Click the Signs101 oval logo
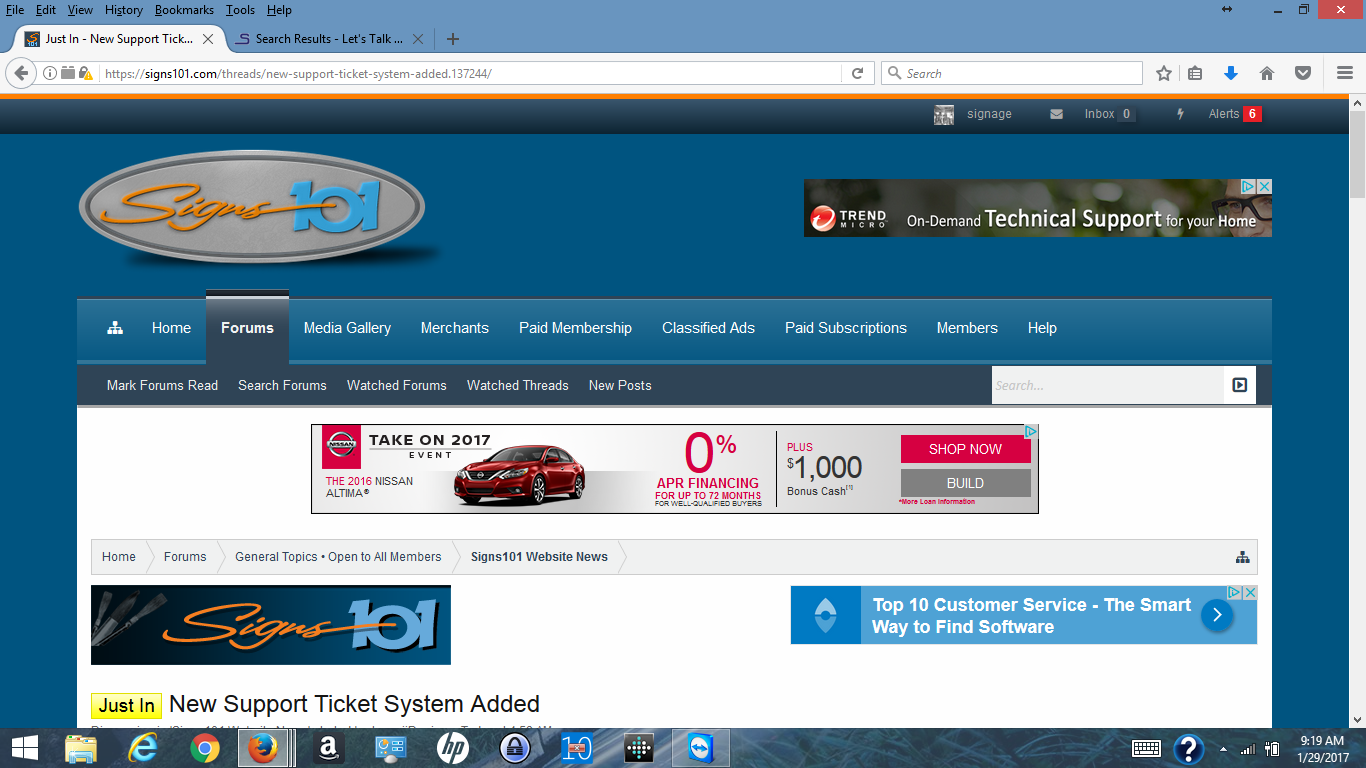The image size is (1366, 768). pyautogui.click(x=252, y=208)
